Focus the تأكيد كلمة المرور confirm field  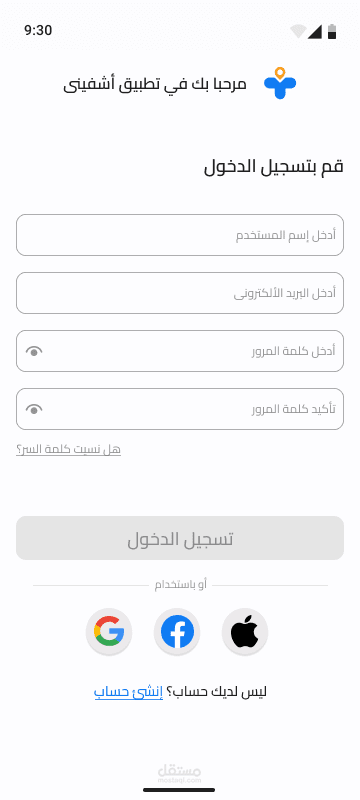click(180, 409)
